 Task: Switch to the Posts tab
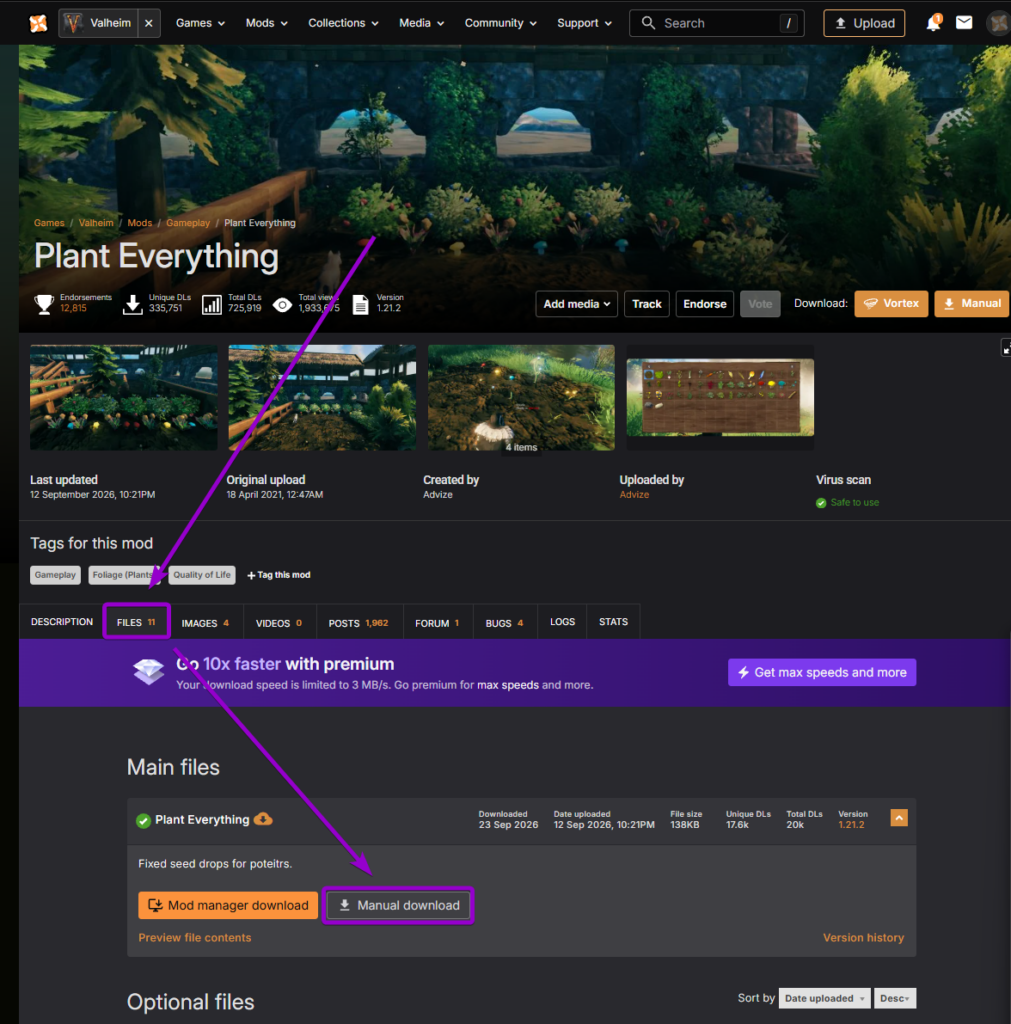click(359, 623)
